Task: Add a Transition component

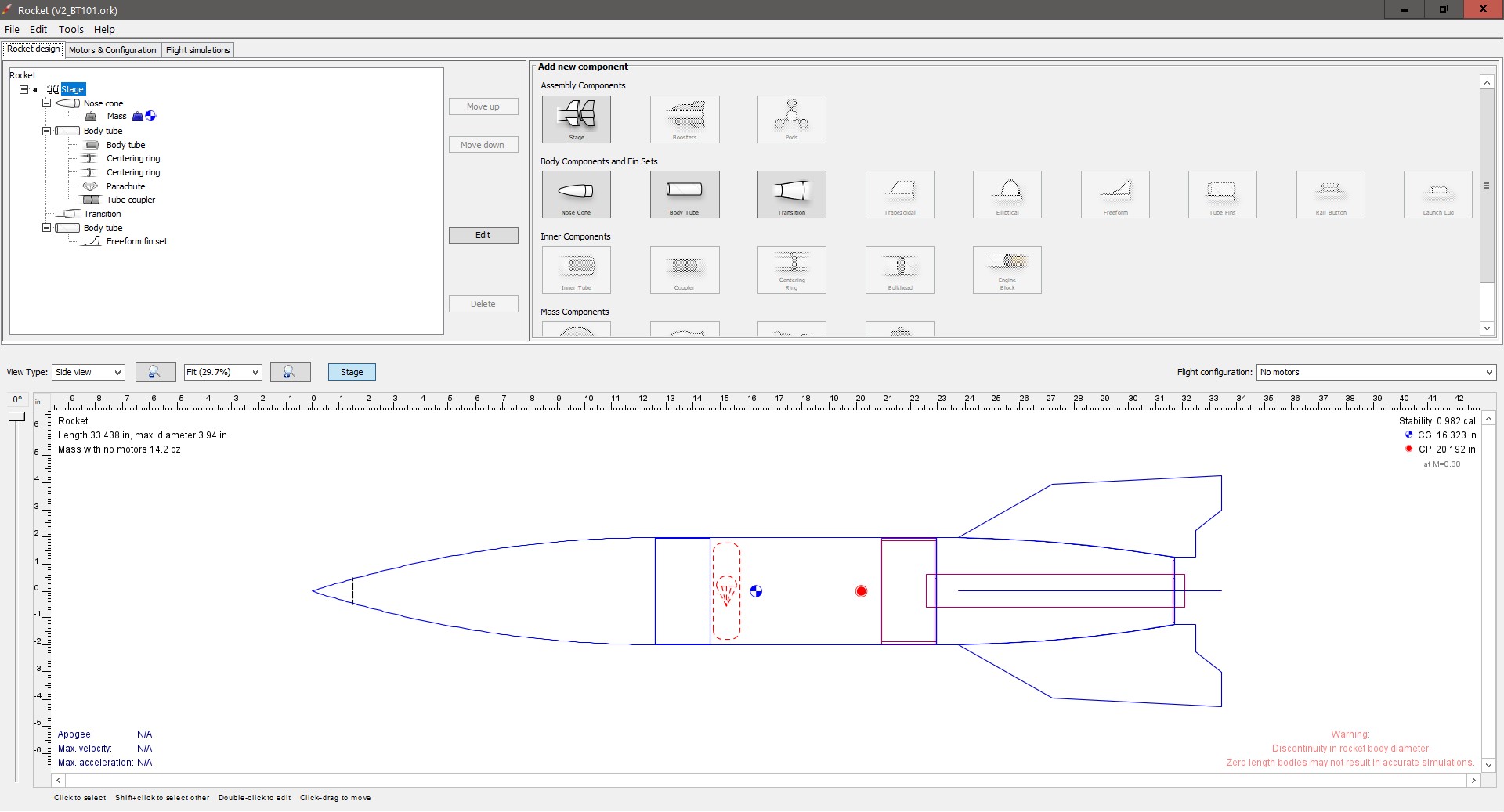Action: (x=791, y=194)
